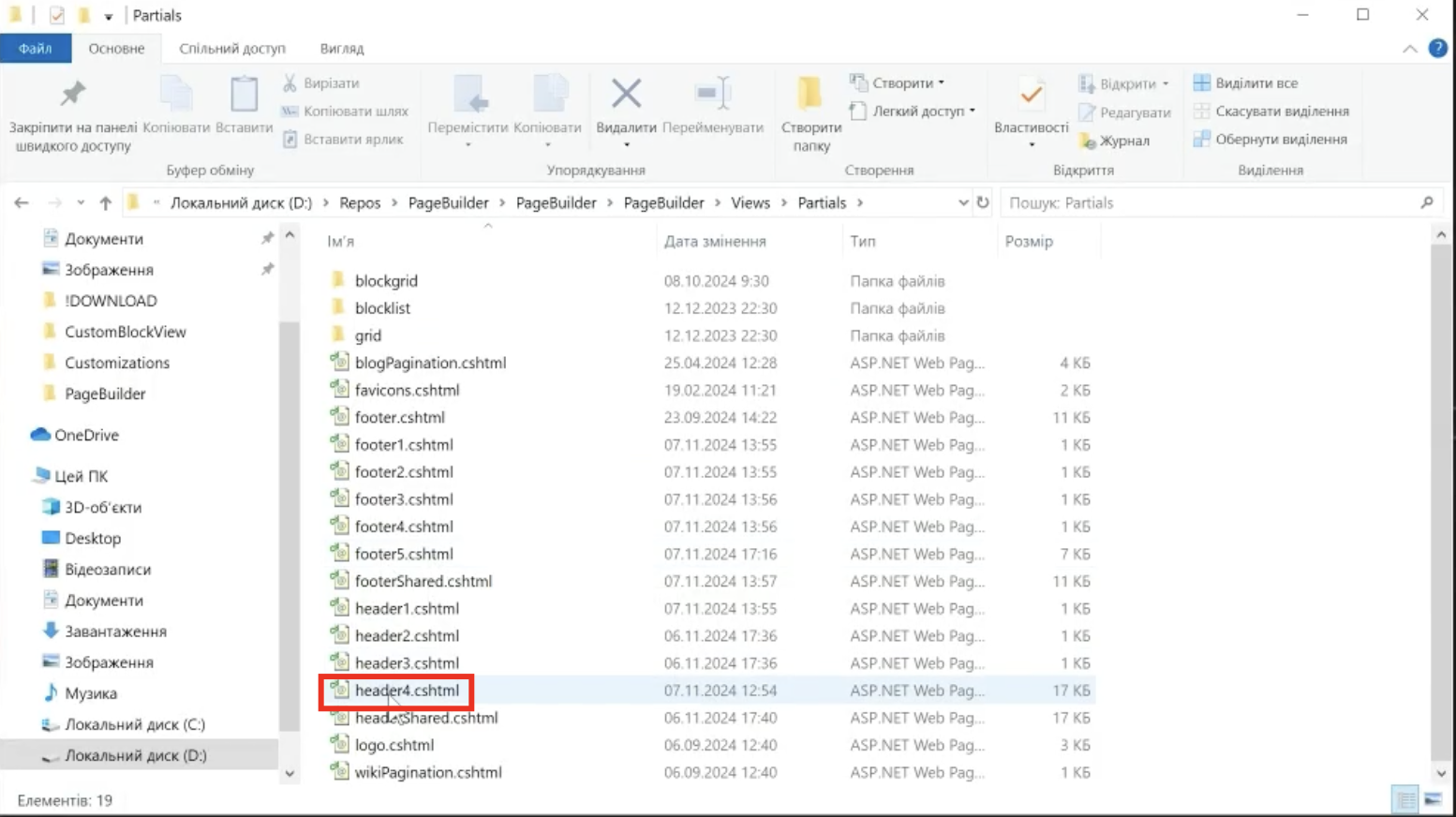Open the Help question mark icon
This screenshot has width=1456, height=817.
[x=1437, y=49]
